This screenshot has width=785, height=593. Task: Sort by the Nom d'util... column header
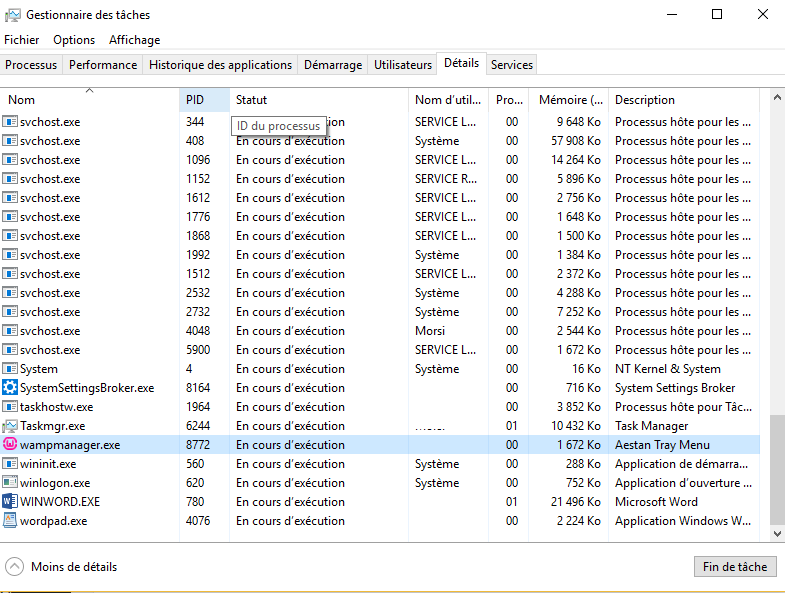(448, 100)
